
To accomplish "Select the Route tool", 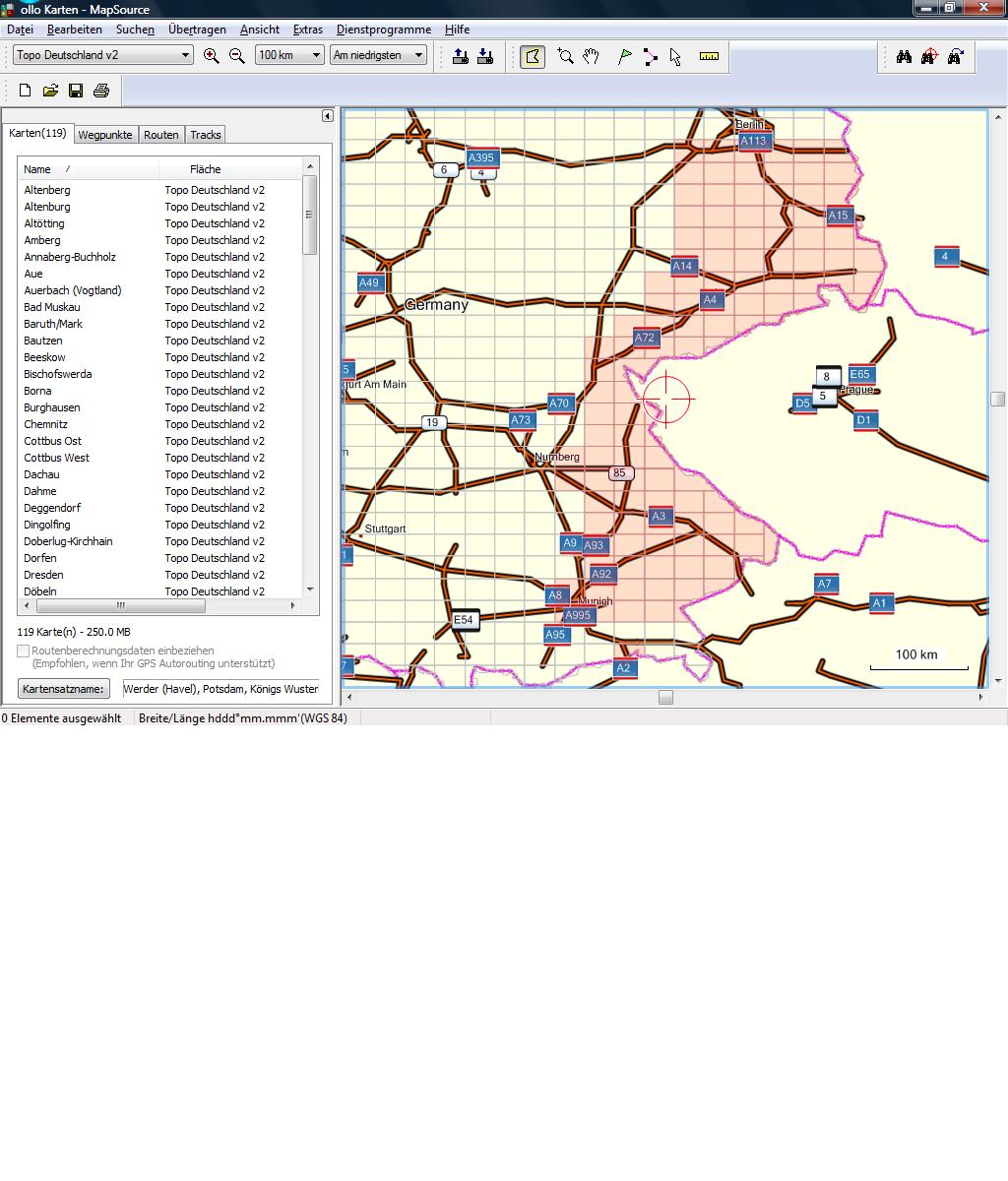I will (651, 56).
